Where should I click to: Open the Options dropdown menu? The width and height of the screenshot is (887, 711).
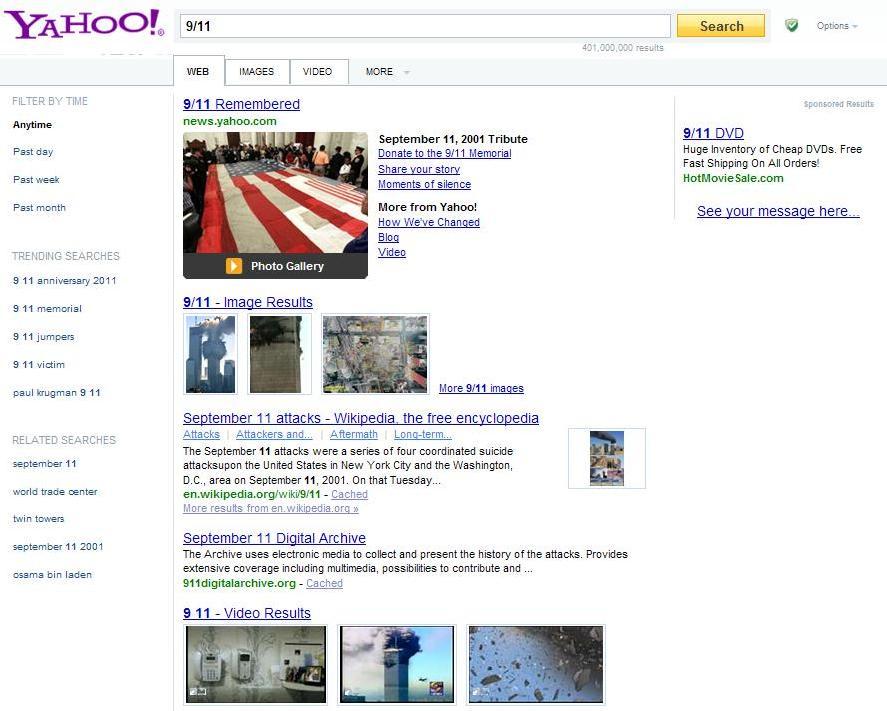pyautogui.click(x=837, y=26)
